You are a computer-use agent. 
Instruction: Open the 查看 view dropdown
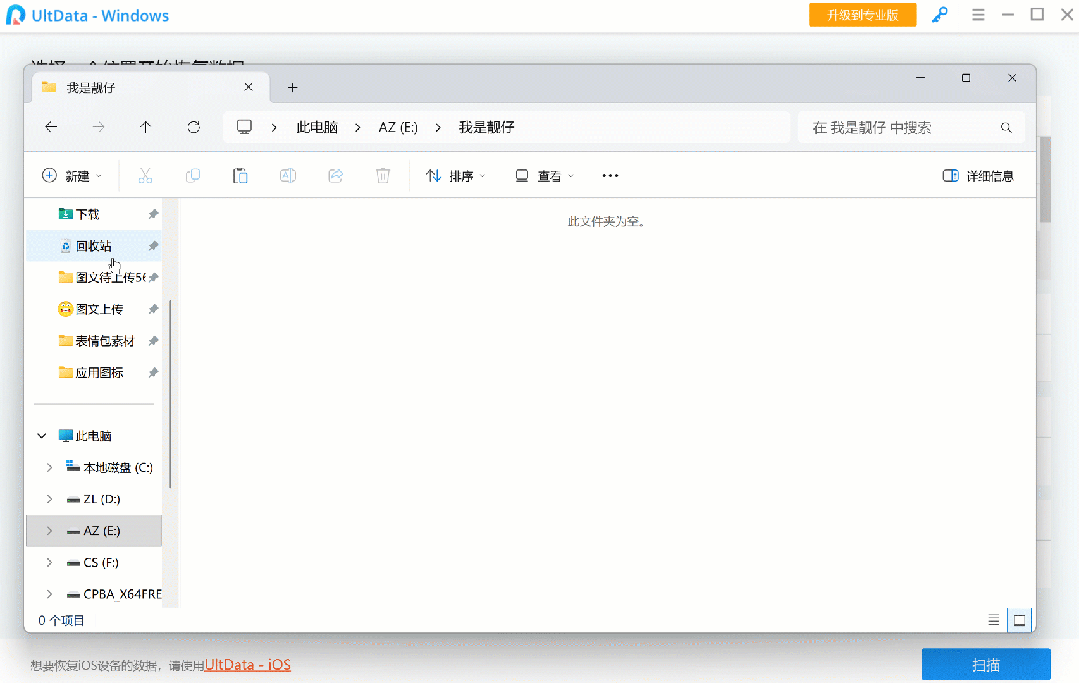point(544,176)
